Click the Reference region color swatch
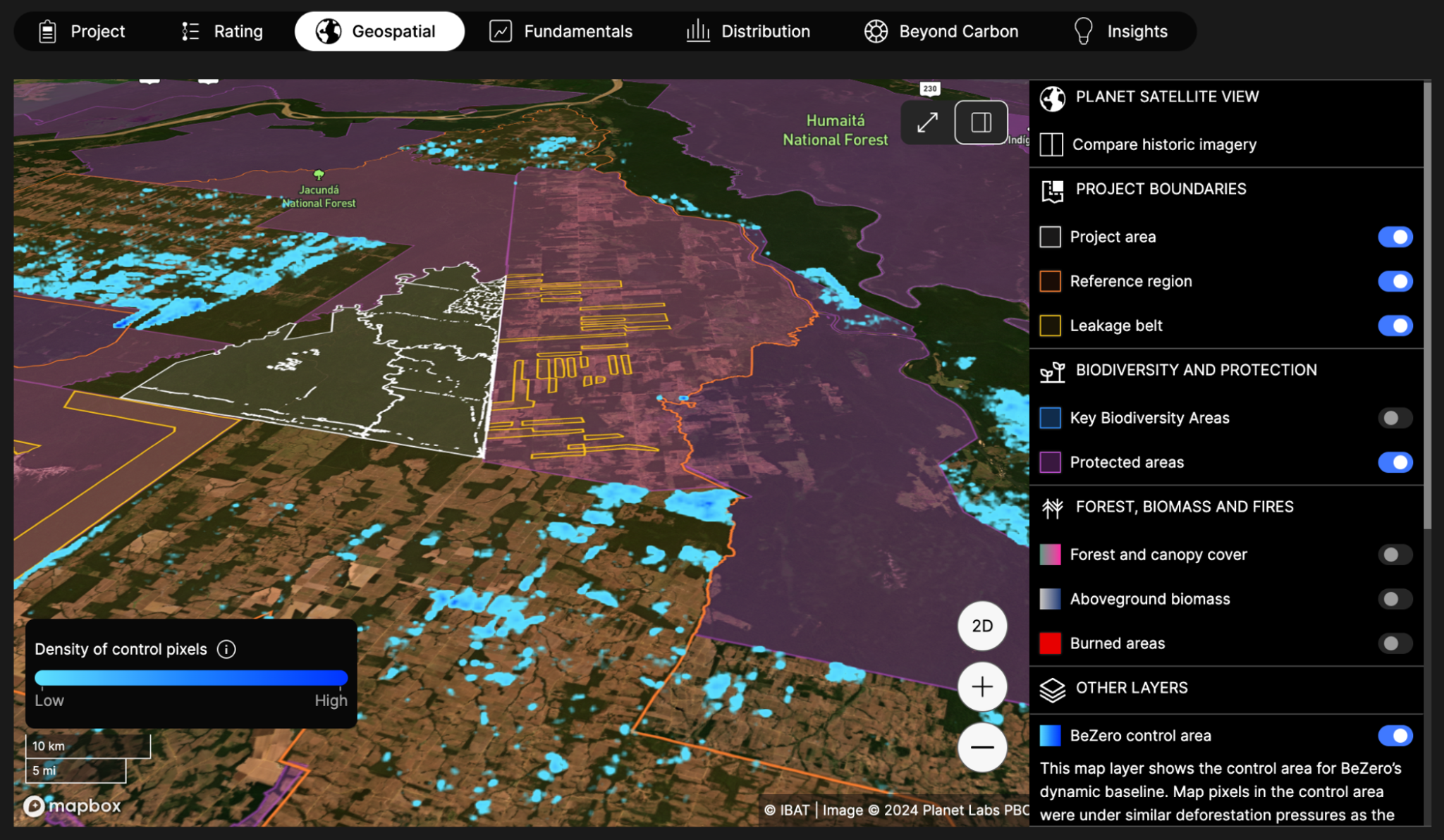Viewport: 1444px width, 840px height. pos(1050,281)
